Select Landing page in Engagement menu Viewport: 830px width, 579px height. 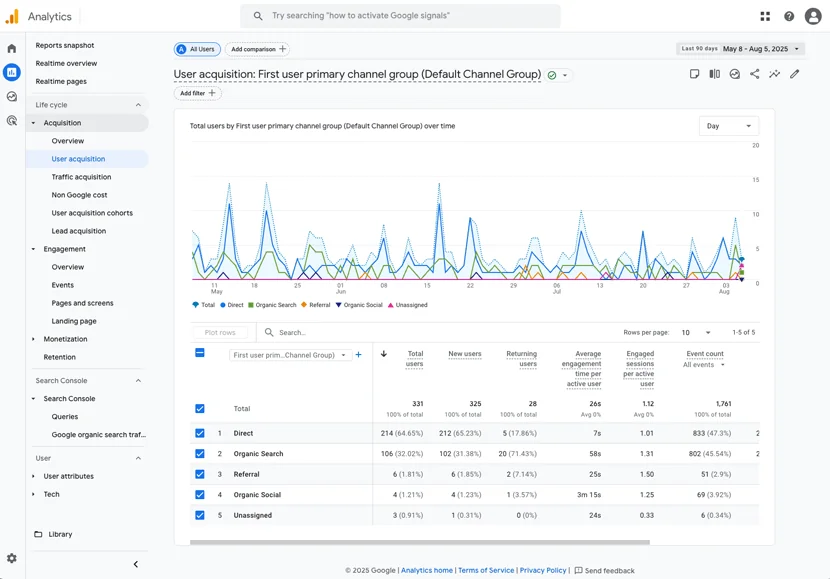pos(74,321)
